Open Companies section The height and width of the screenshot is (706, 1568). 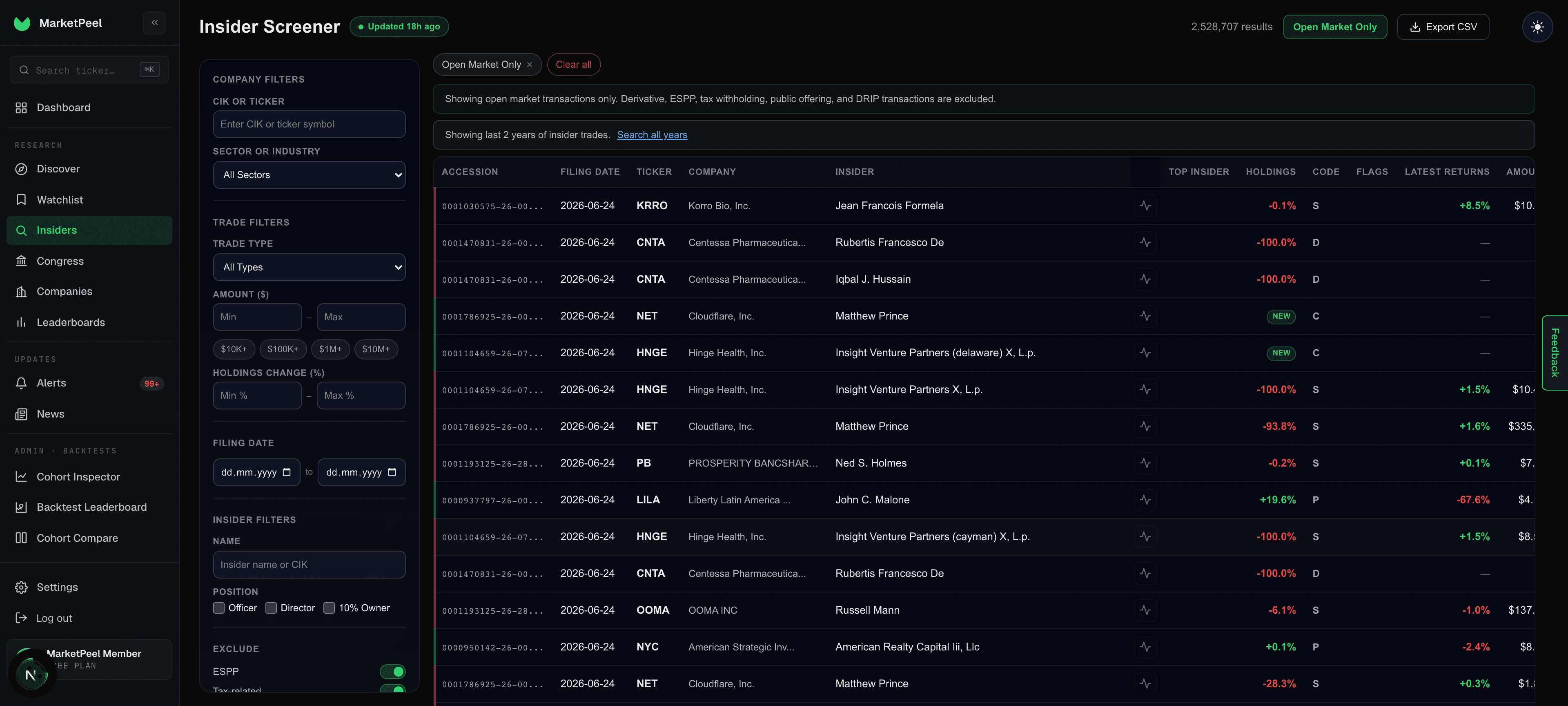tap(89, 291)
